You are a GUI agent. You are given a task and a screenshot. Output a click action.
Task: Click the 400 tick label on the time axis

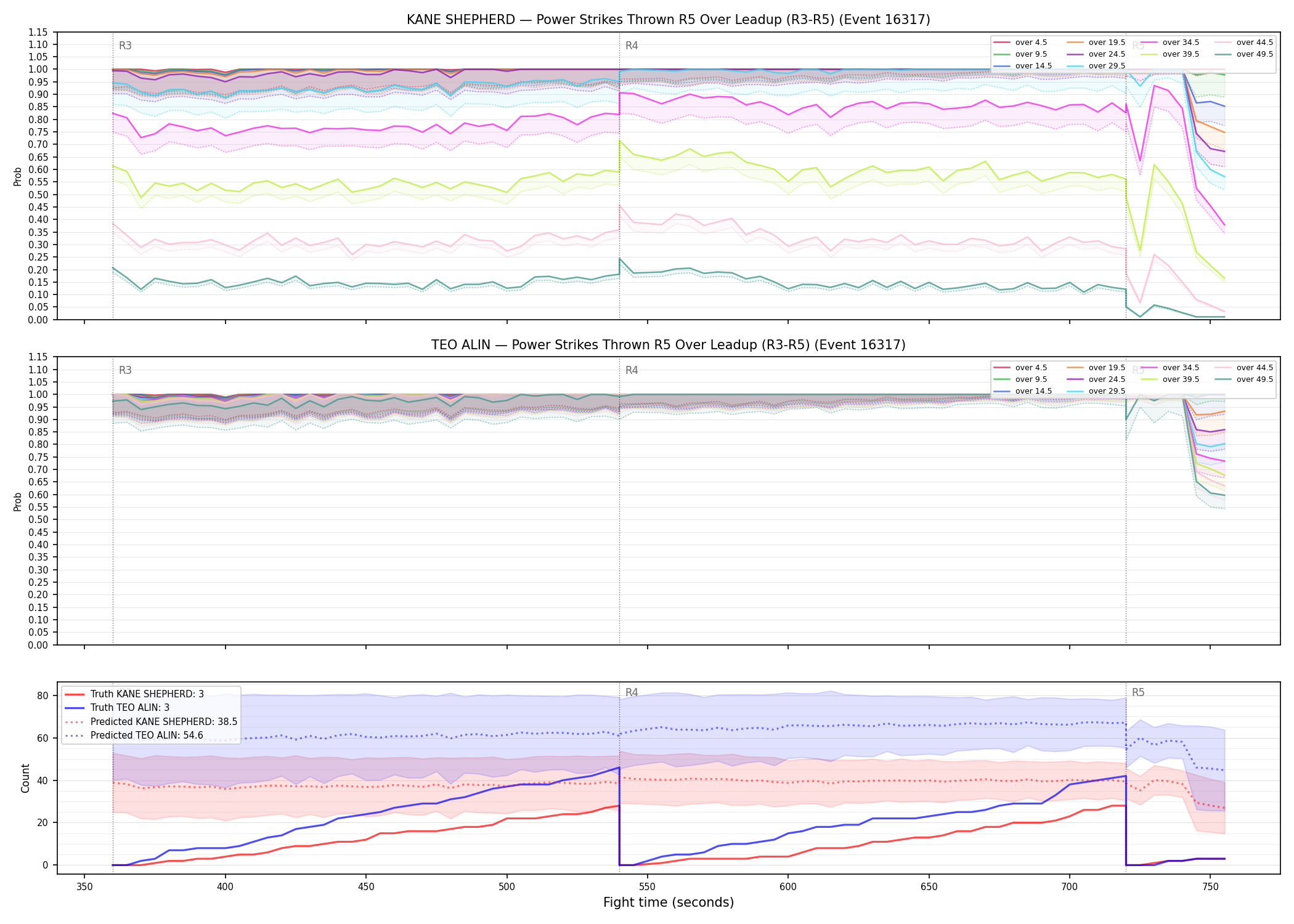(225, 887)
